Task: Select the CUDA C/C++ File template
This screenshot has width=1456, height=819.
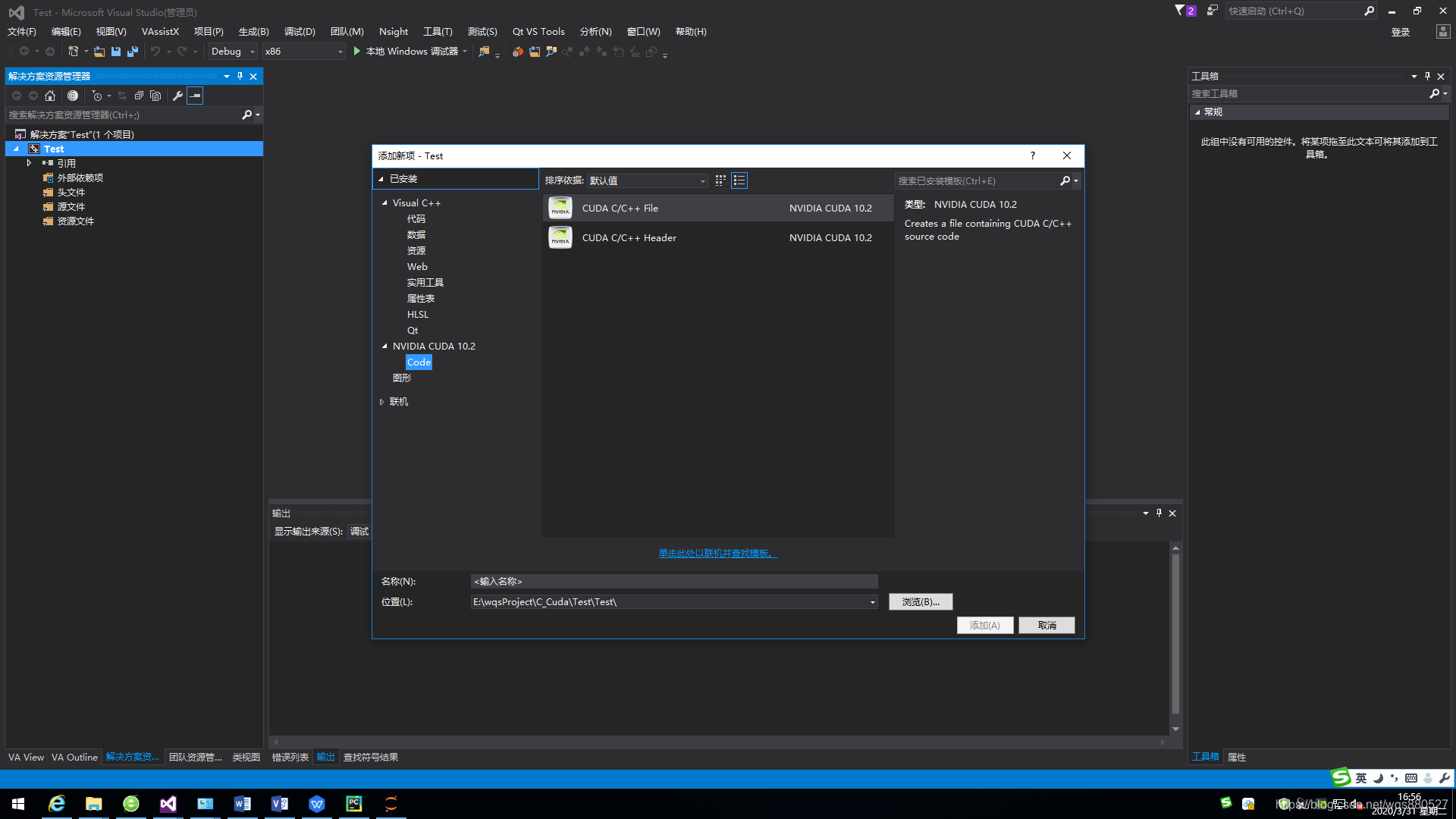Action: point(718,208)
